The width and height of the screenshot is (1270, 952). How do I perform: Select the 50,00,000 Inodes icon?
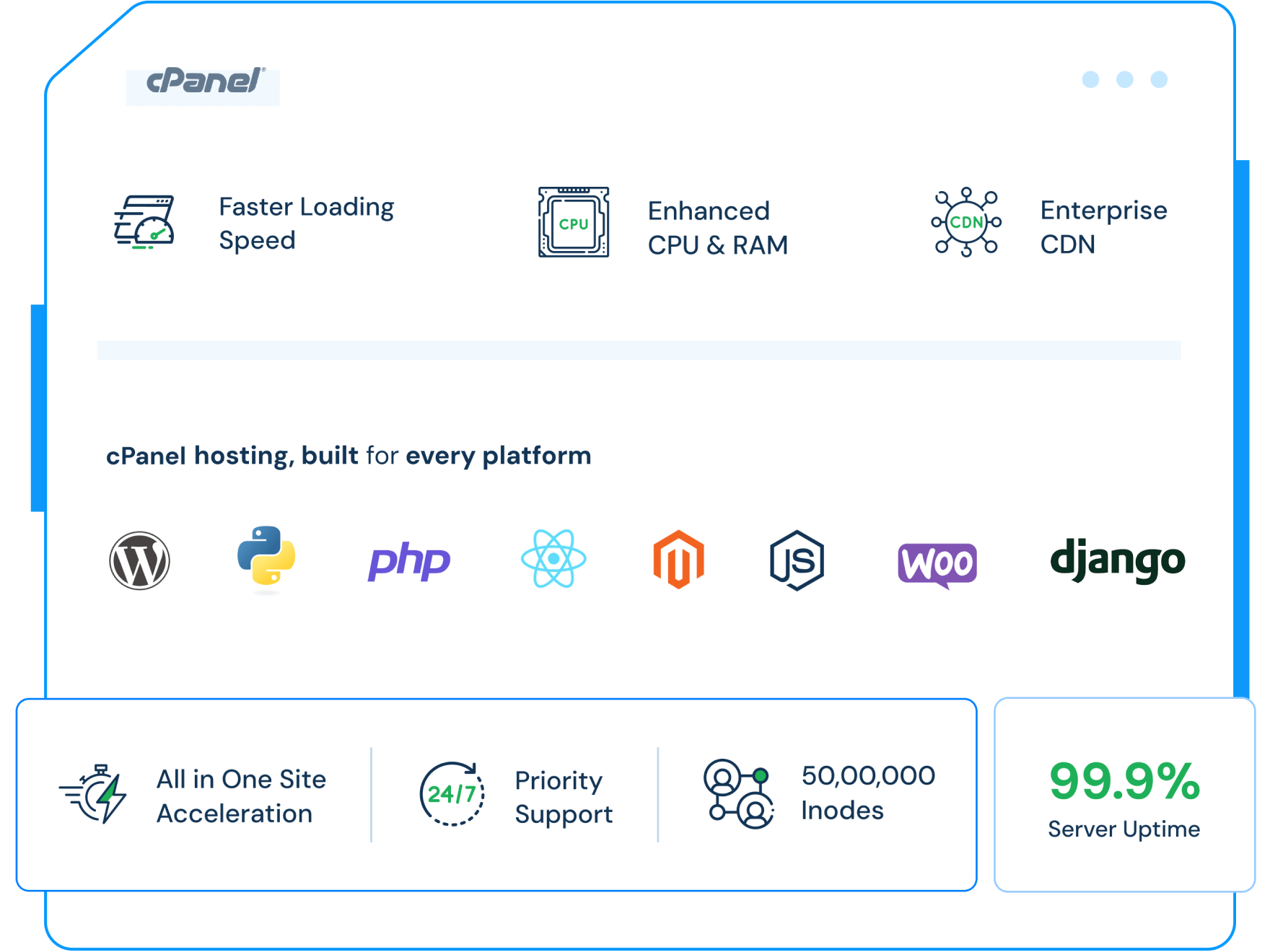point(737,793)
